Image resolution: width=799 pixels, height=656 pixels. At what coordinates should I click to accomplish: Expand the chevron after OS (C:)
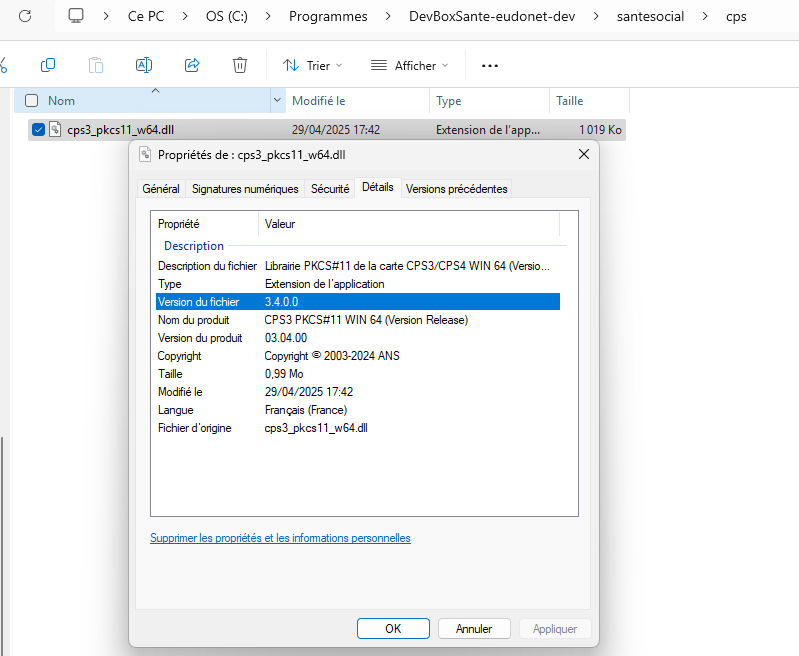point(268,16)
